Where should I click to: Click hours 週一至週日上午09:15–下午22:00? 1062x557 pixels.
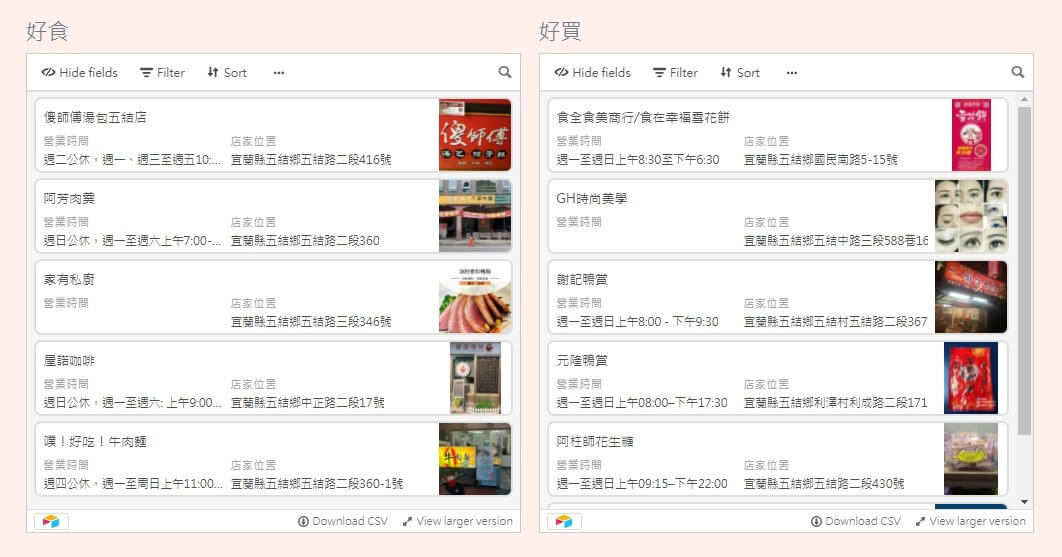tap(642, 484)
